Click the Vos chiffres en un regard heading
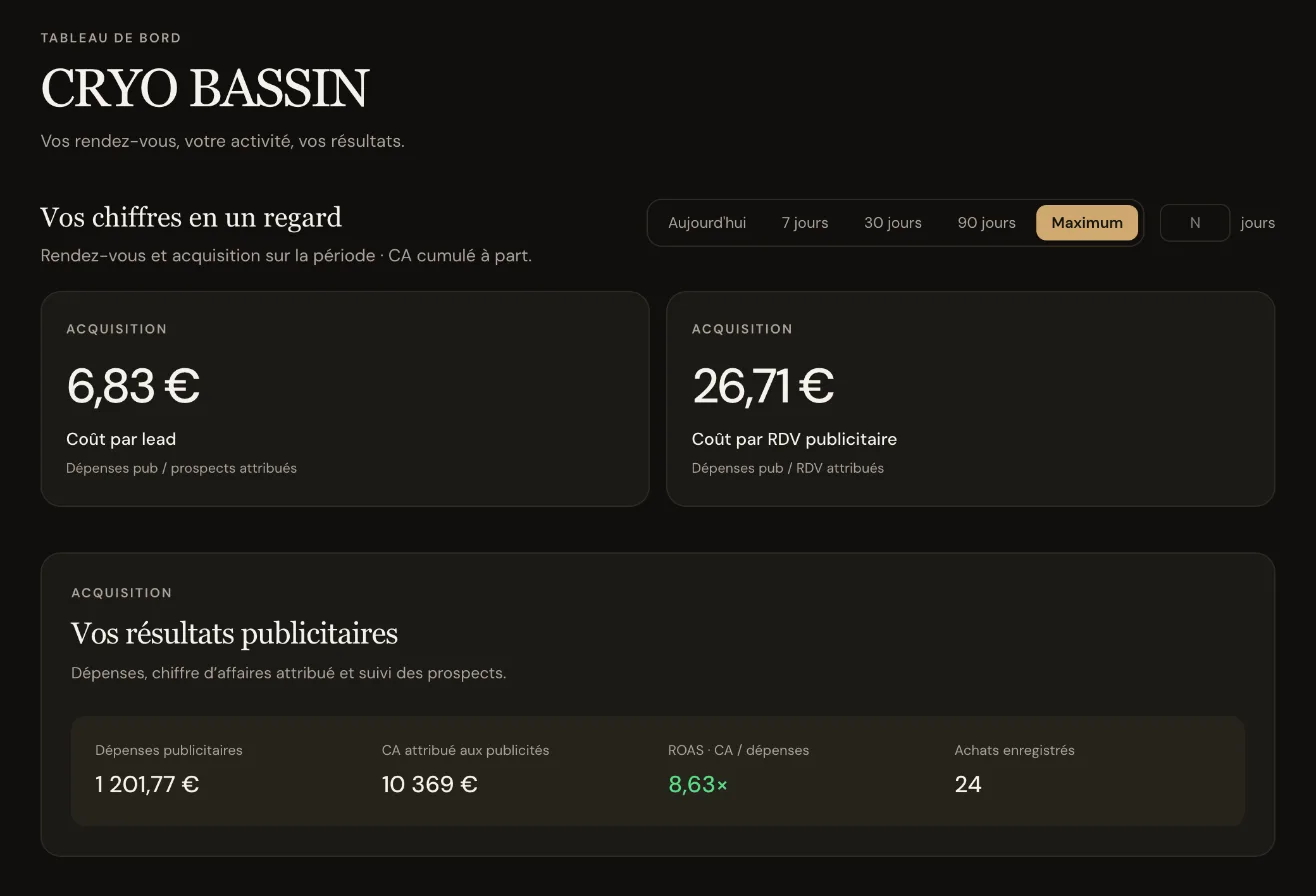Image resolution: width=1316 pixels, height=896 pixels. pyautogui.click(x=191, y=218)
